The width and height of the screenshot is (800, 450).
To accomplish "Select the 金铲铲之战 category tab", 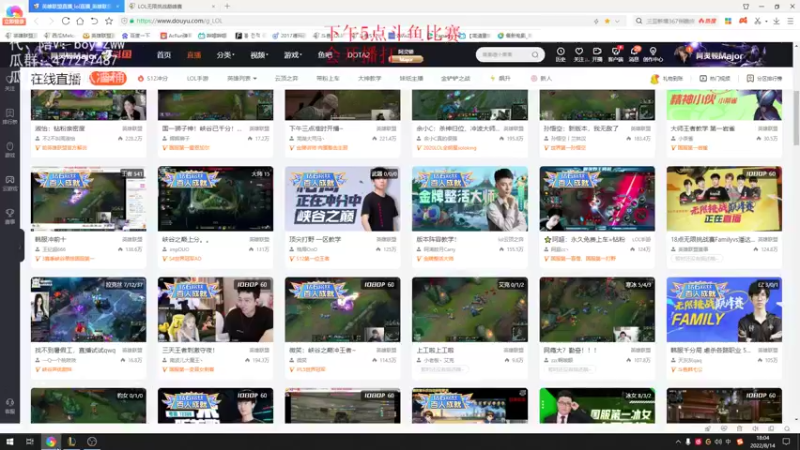I will click(x=455, y=79).
